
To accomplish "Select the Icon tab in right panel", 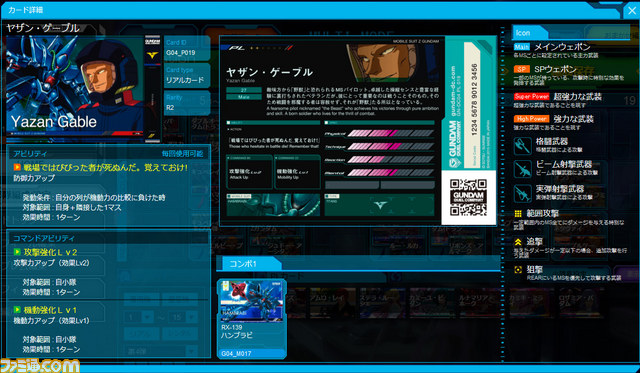I will [529, 33].
